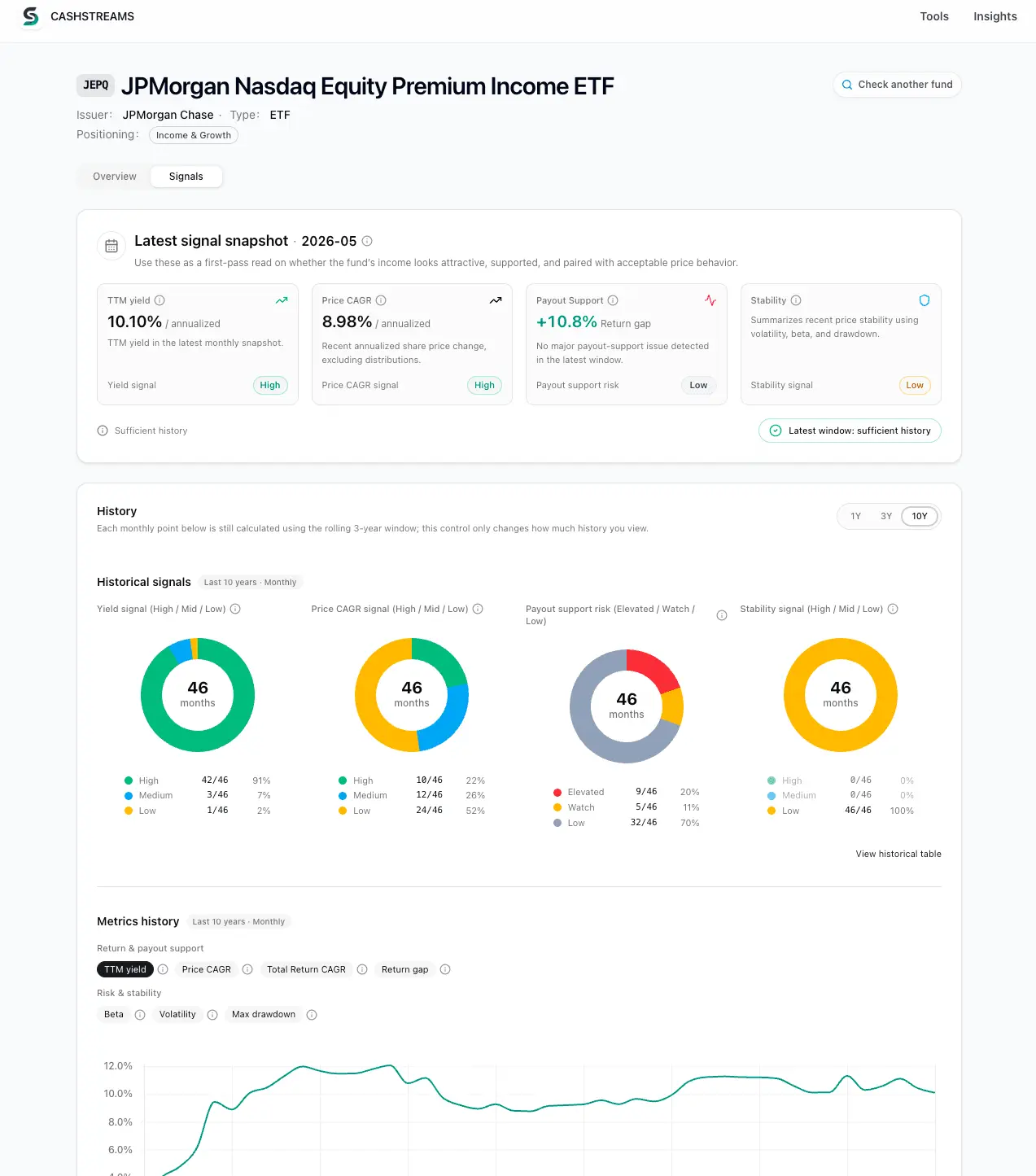Select the TTM yield metric chip
Viewport: 1036px width, 1176px height.
[x=125, y=969]
